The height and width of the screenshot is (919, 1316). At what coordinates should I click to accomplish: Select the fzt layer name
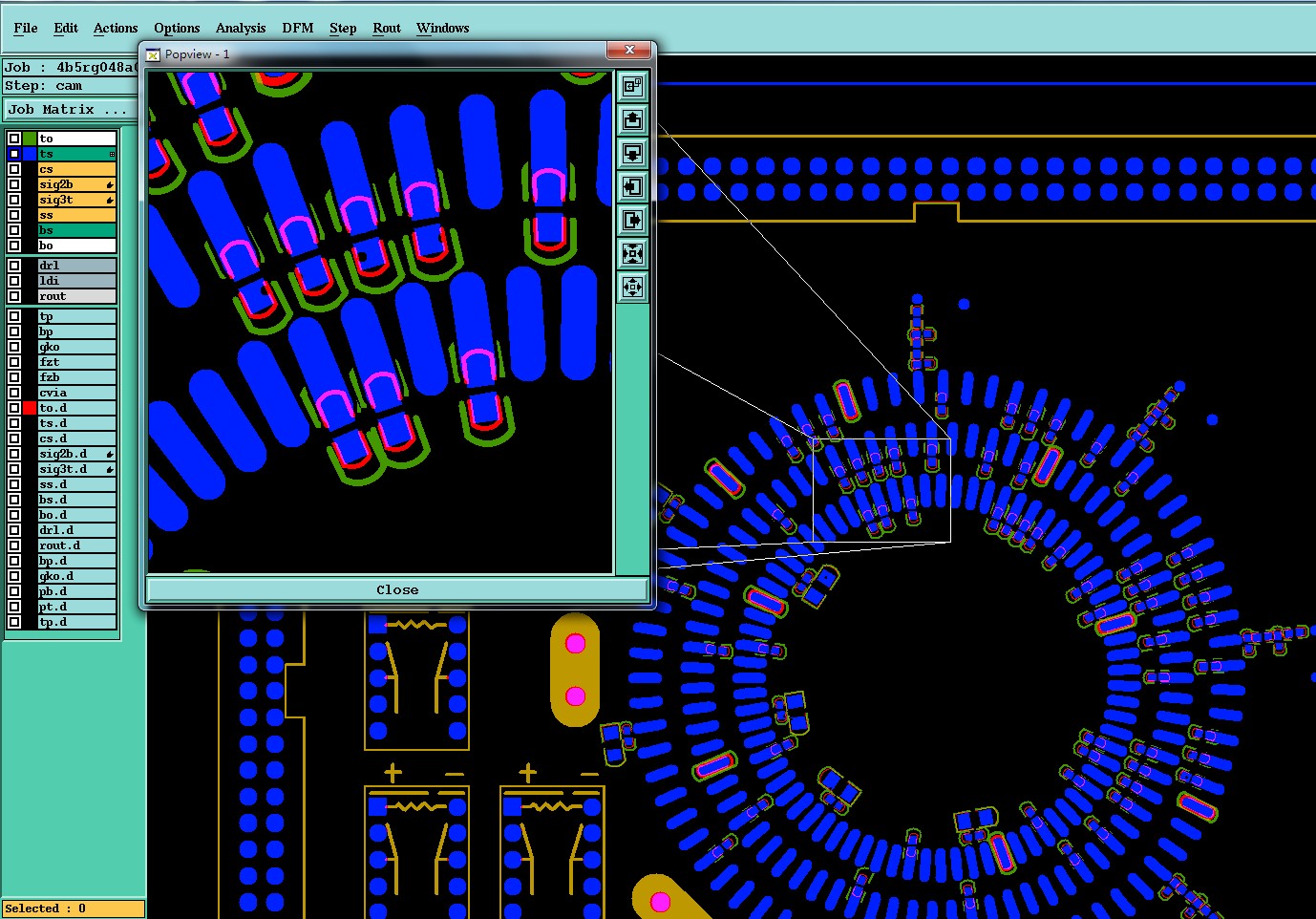click(x=76, y=362)
